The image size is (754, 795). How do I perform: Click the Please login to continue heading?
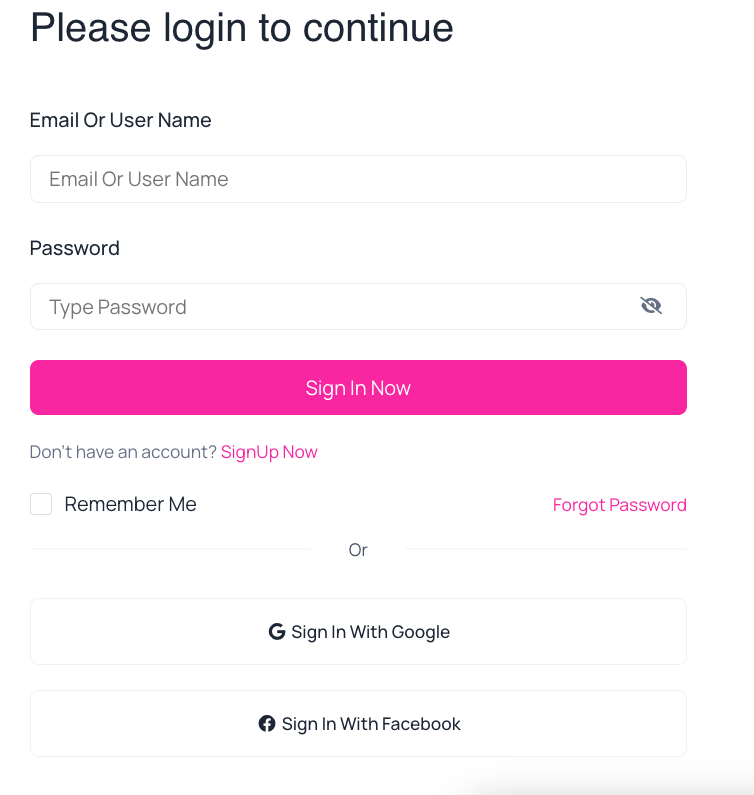pos(241,29)
